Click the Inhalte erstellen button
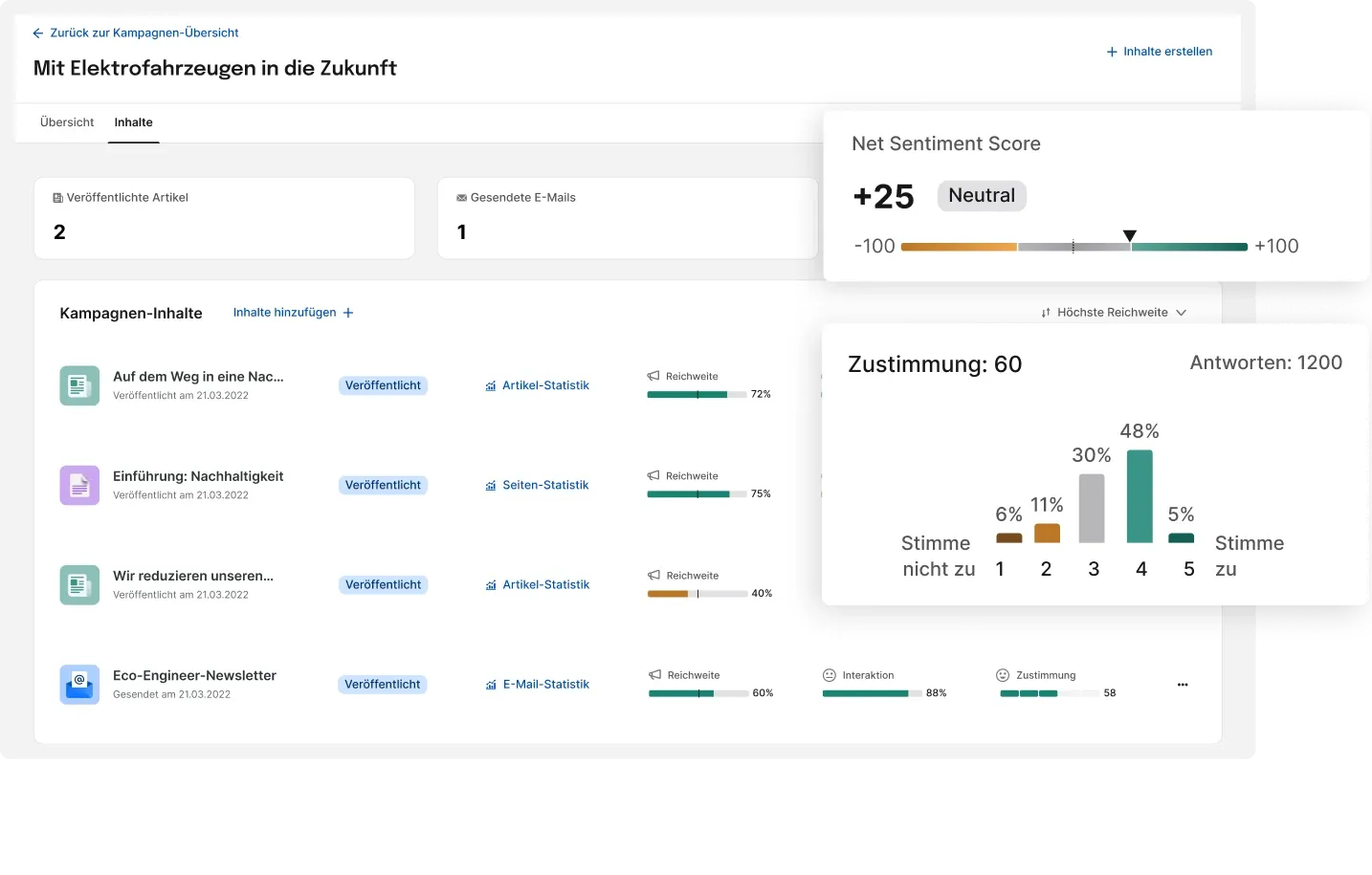Screen dimensions: 1372x875 tap(1159, 52)
